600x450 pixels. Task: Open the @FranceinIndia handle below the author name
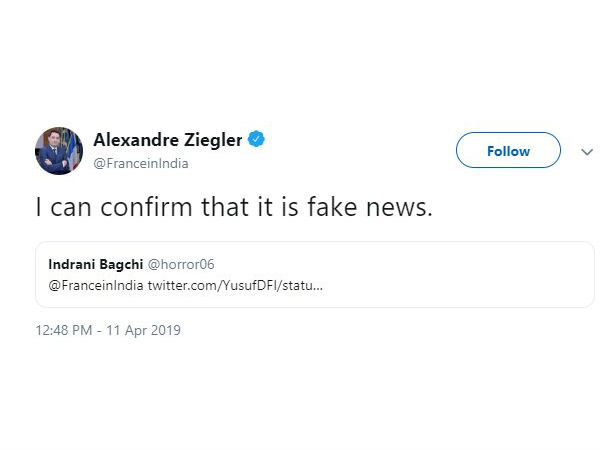[x=140, y=163]
